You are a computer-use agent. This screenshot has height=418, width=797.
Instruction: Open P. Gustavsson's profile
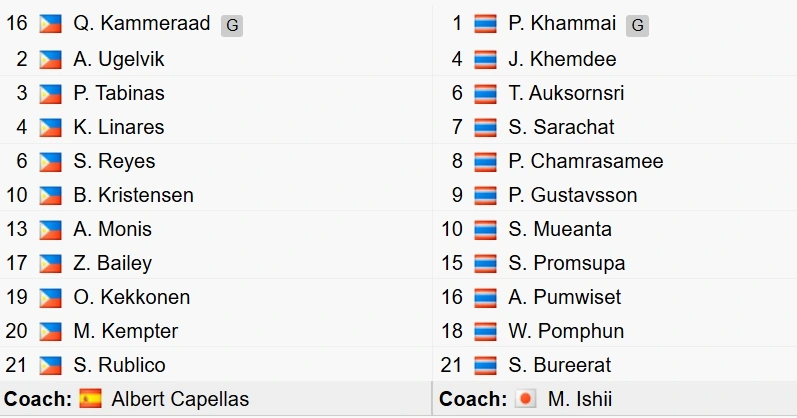573,195
